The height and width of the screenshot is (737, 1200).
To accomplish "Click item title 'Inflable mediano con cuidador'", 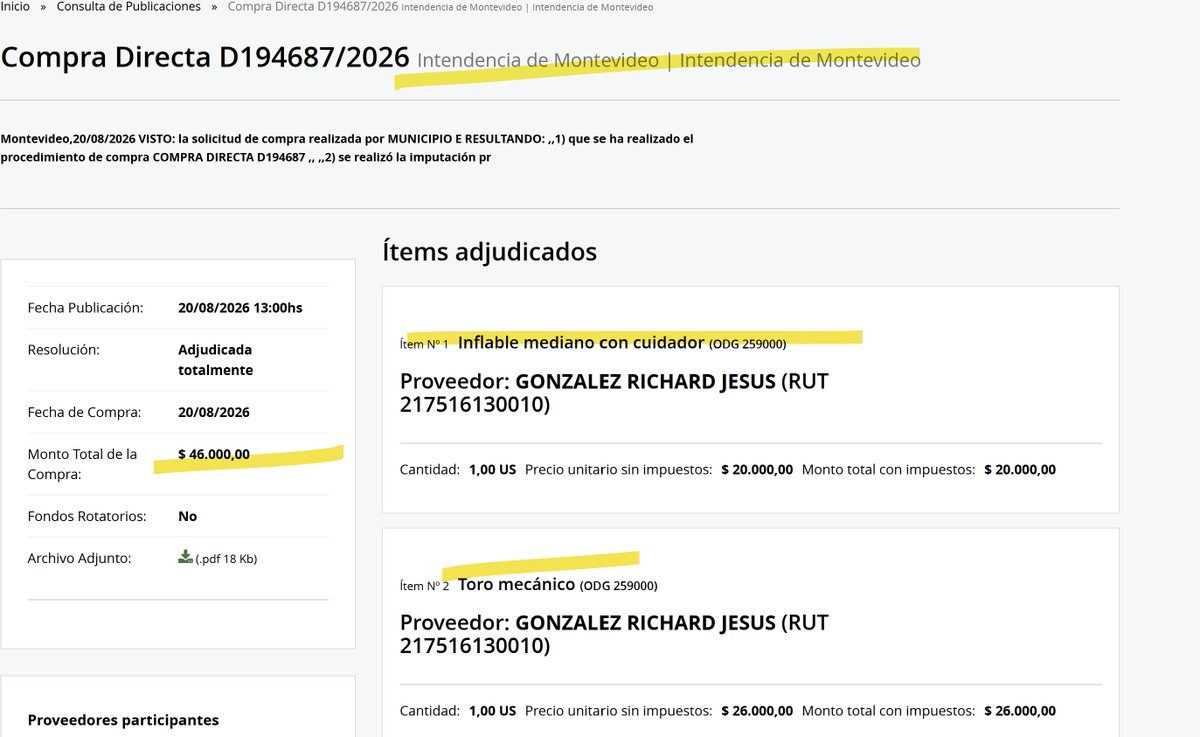I will click(x=581, y=342).
